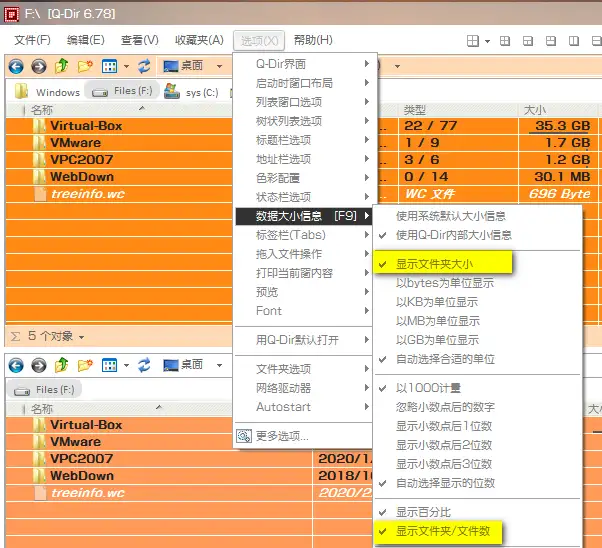
Task: Open view mode icon in top pane
Action: pos(109,66)
